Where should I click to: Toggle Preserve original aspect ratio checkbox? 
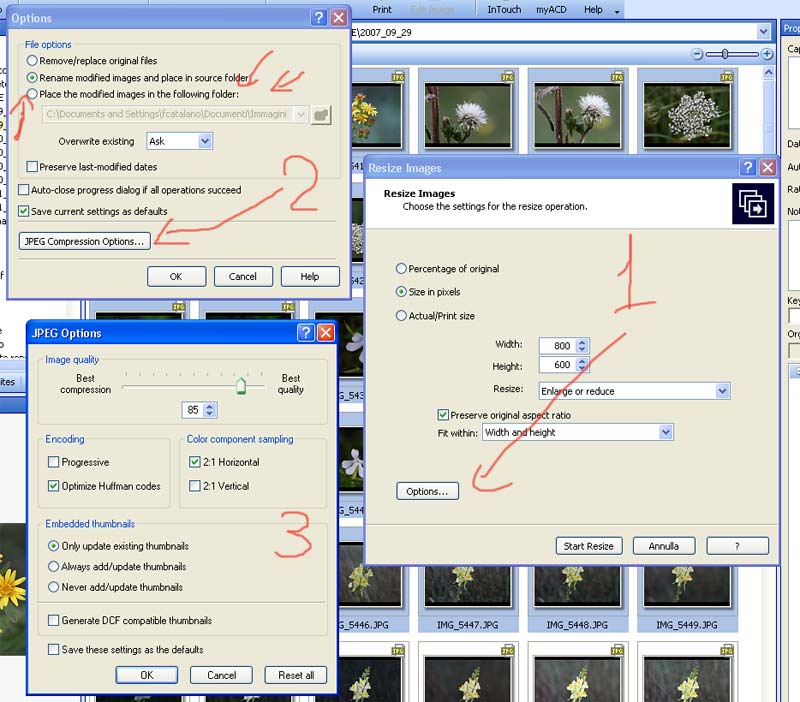coord(443,415)
